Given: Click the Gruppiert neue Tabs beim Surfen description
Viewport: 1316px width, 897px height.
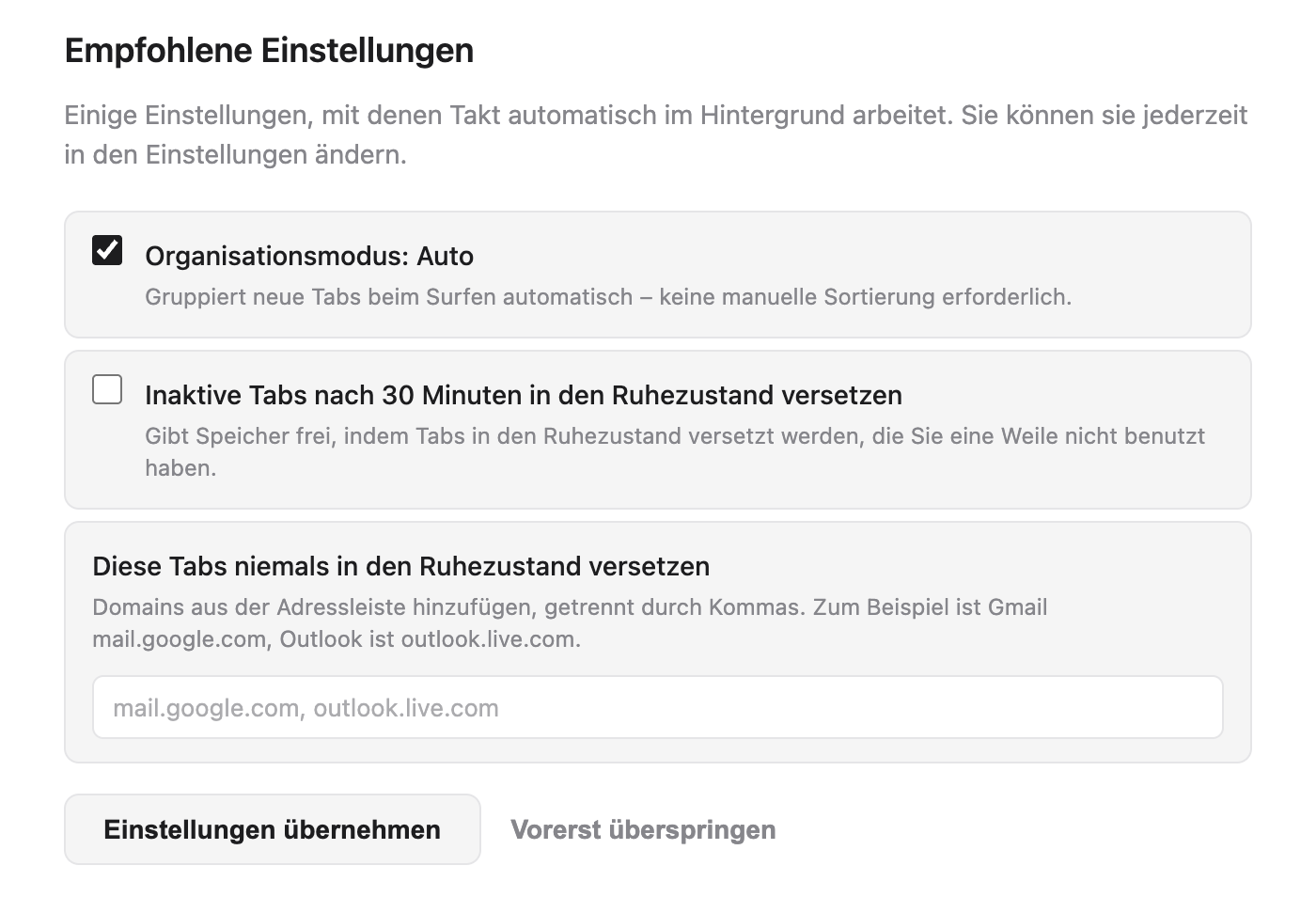Looking at the screenshot, I should tap(608, 297).
